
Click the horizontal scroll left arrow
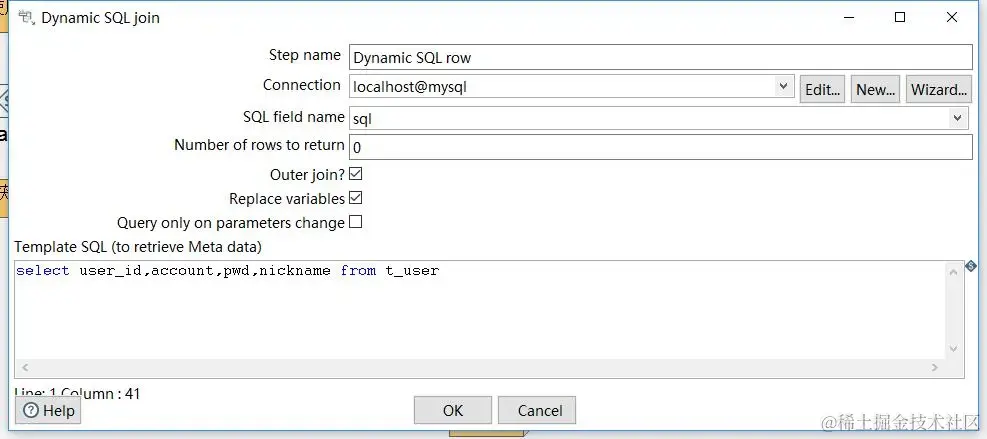[25, 367]
